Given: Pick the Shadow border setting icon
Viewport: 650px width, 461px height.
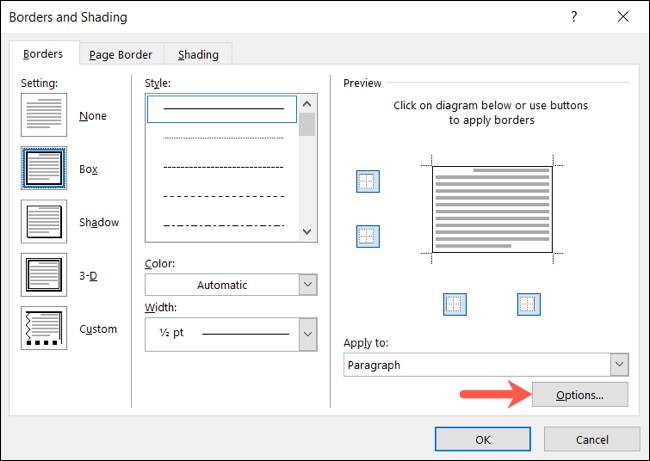Looking at the screenshot, I should [44, 221].
